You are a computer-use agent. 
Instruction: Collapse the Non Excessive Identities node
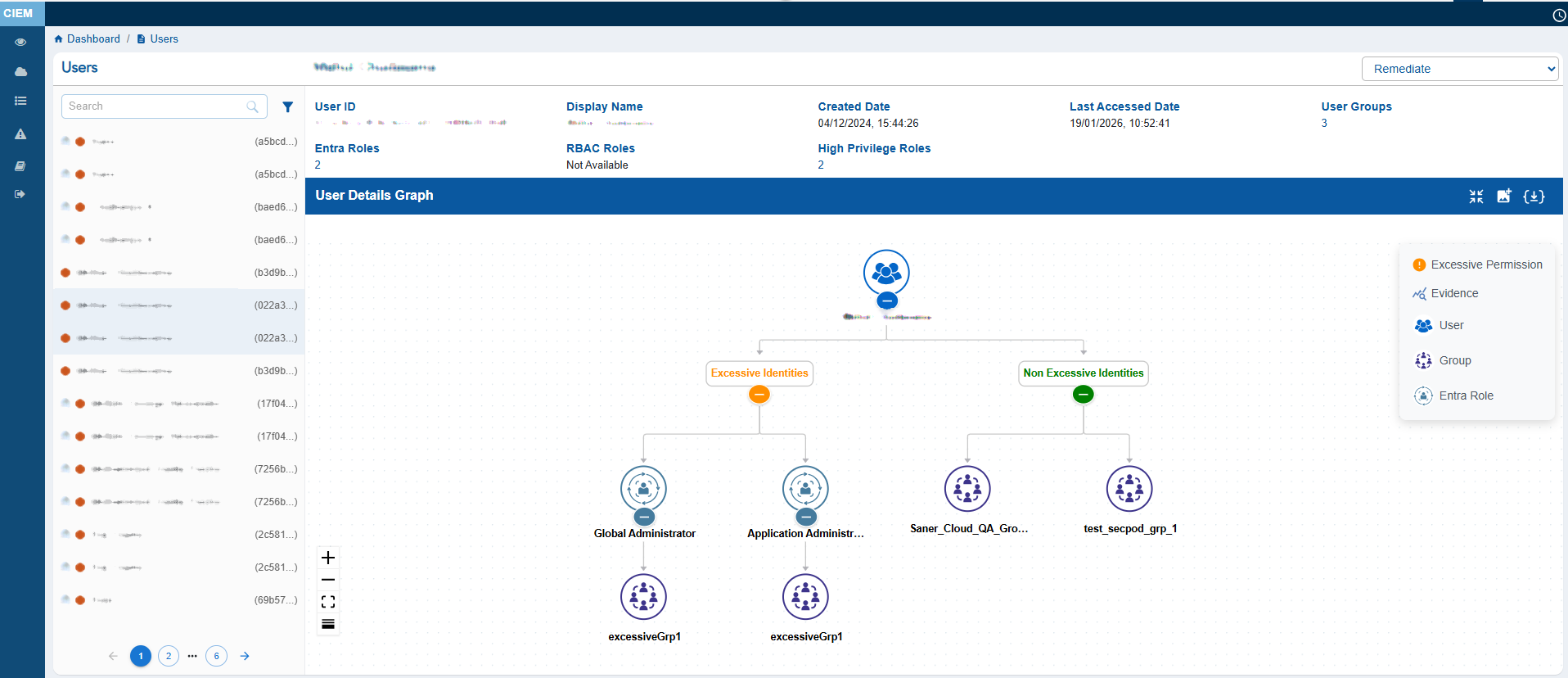point(1083,395)
